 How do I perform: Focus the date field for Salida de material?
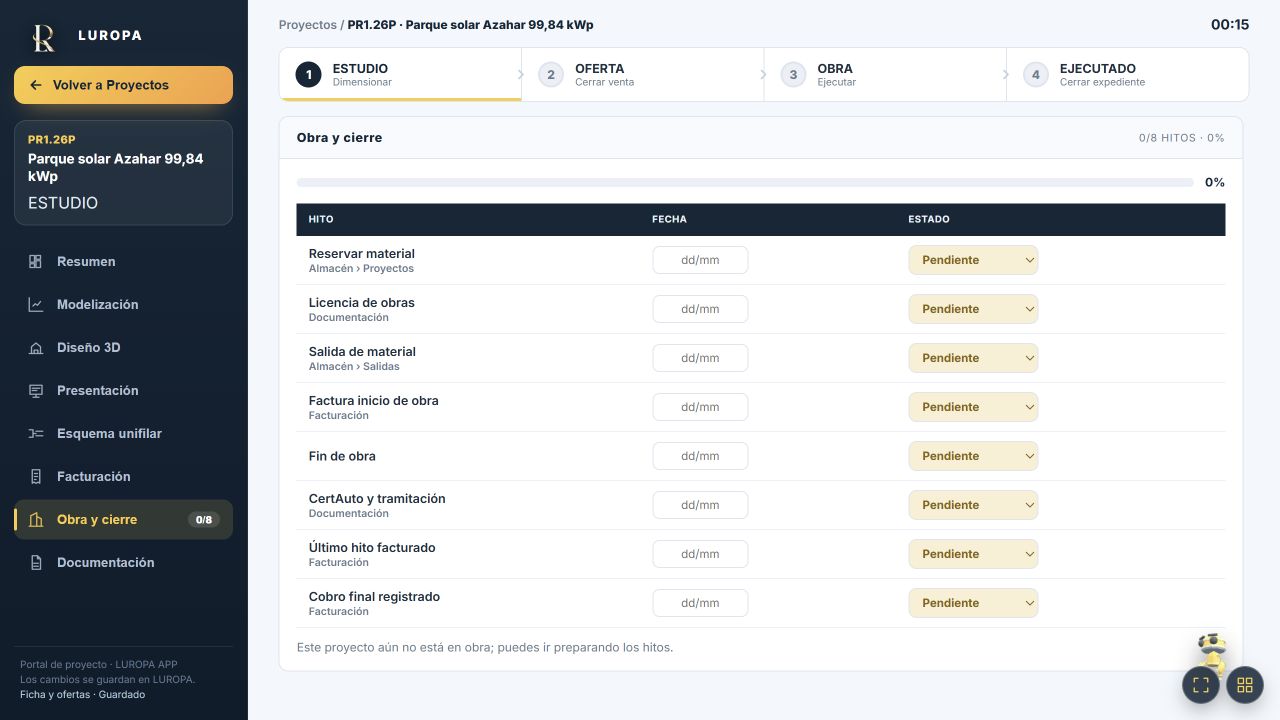coord(700,358)
